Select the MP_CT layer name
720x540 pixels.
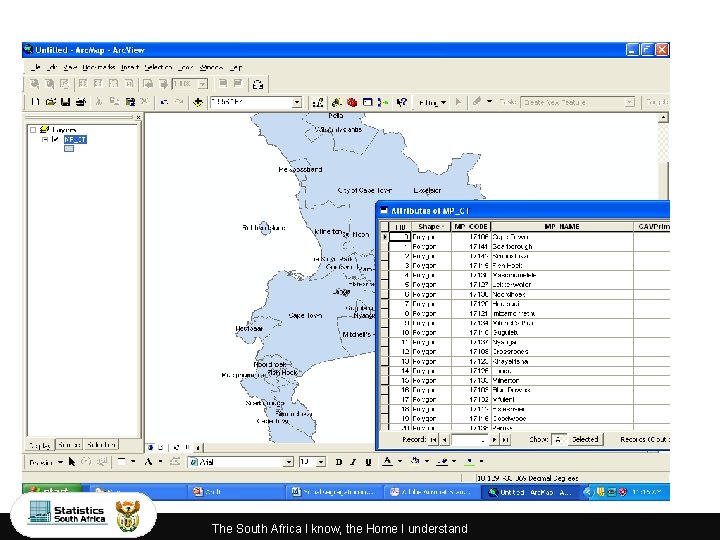[75, 139]
